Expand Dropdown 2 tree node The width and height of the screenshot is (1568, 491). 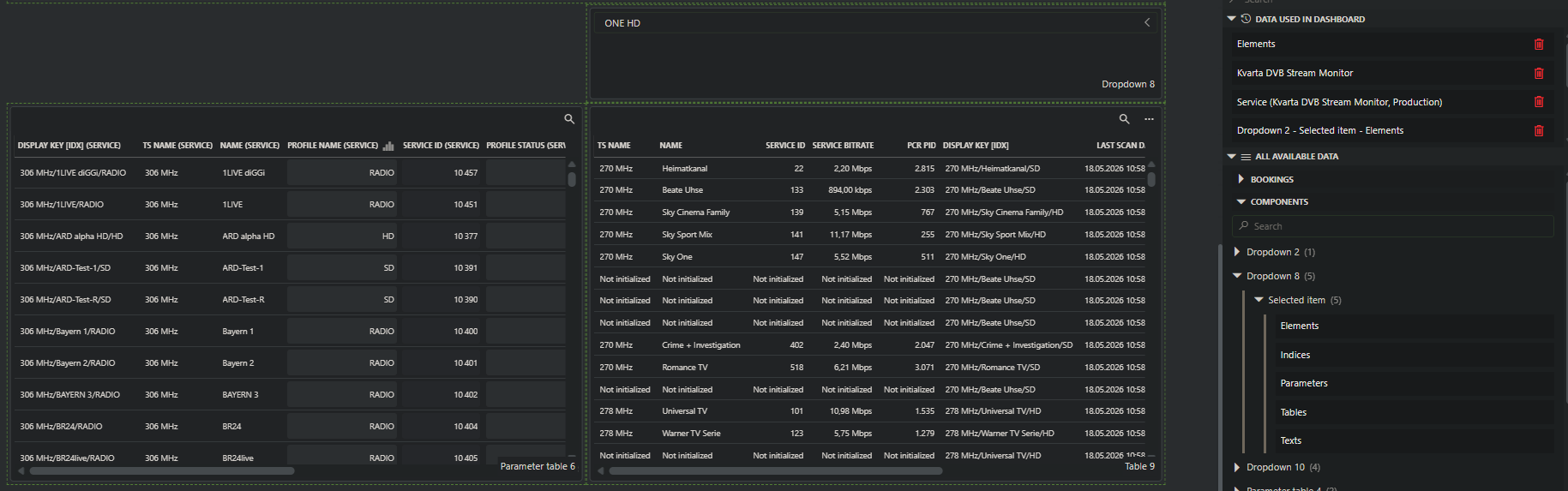coord(1237,252)
